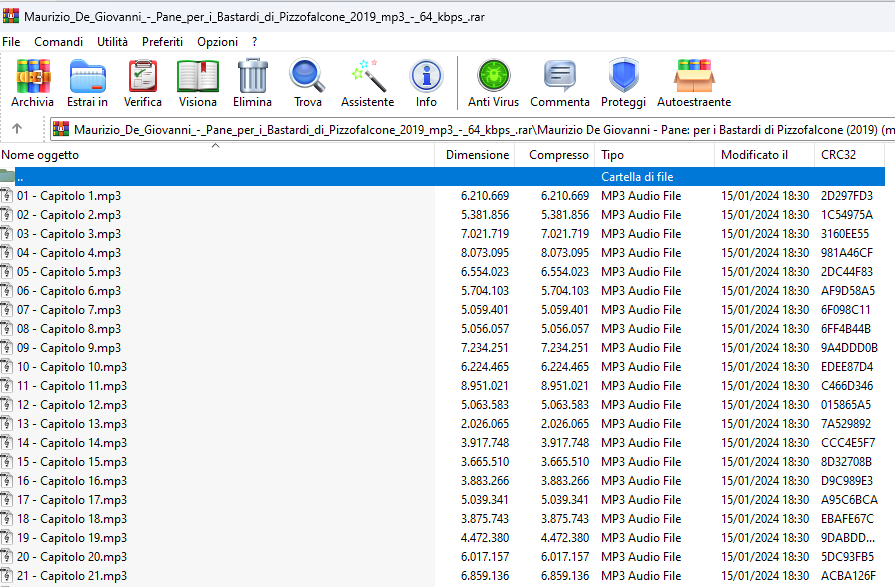Select file 02 - Capitolo 2.mp3
The width and height of the screenshot is (895, 587).
(x=442, y=215)
